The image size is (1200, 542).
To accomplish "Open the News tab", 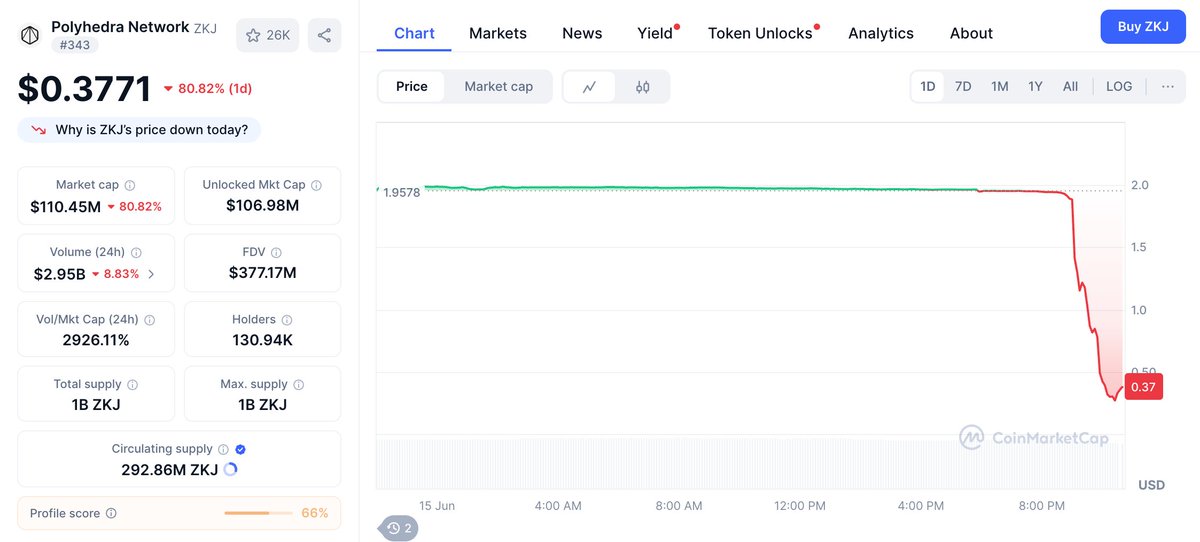I will pyautogui.click(x=582, y=33).
